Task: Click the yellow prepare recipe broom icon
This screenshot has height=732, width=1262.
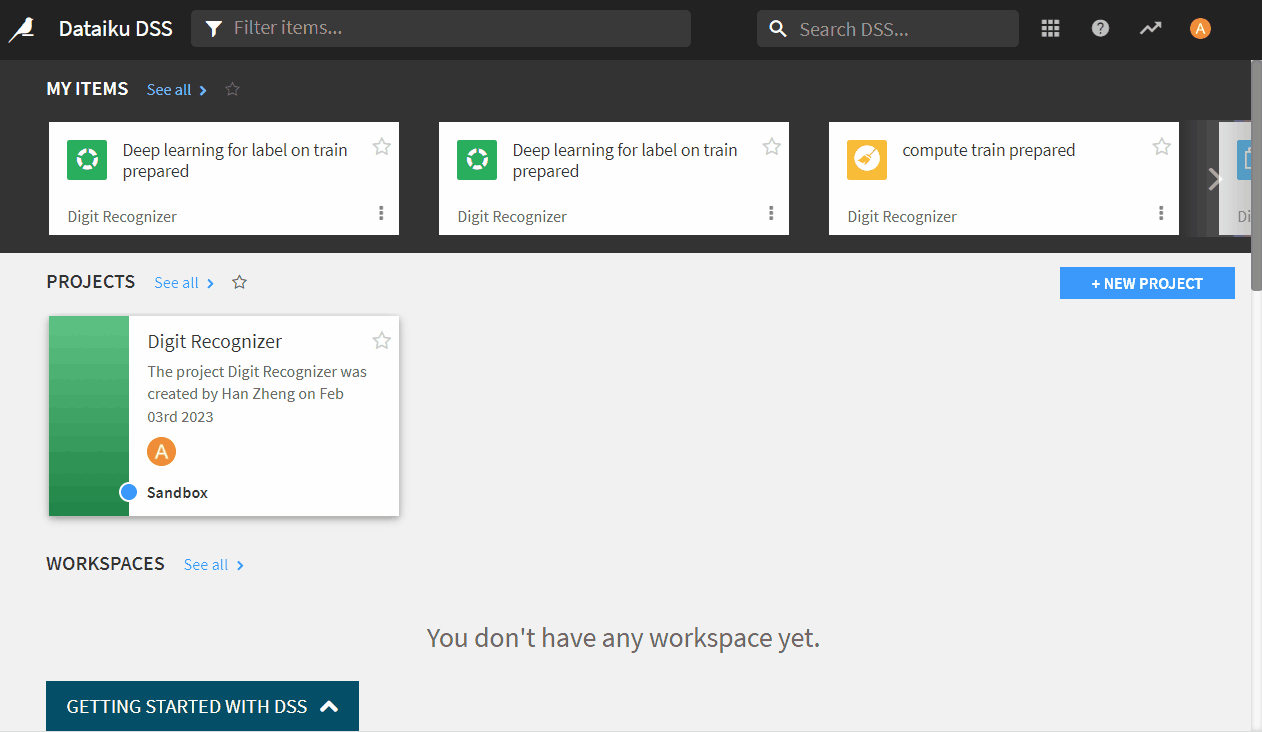Action: tap(867, 160)
